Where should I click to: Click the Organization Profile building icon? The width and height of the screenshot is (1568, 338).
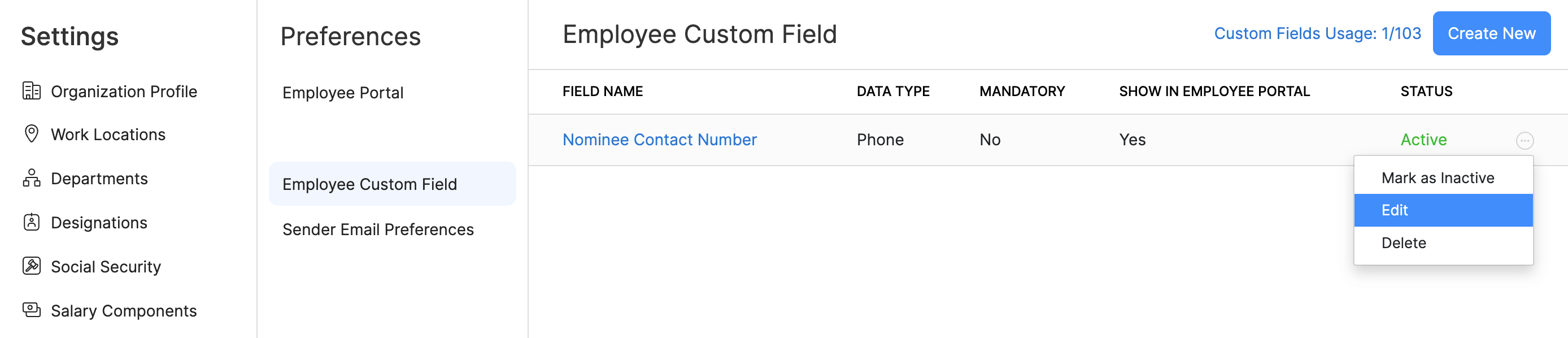click(x=32, y=92)
